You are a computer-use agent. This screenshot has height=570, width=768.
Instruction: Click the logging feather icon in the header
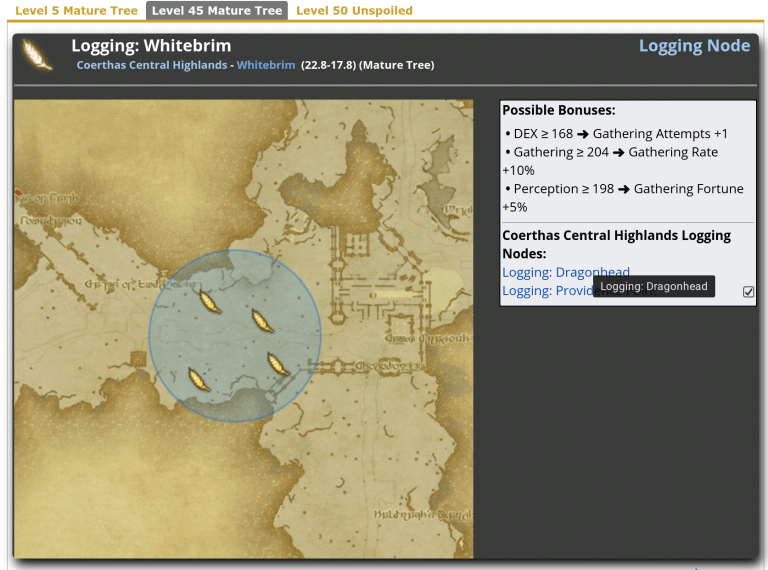tap(37, 55)
